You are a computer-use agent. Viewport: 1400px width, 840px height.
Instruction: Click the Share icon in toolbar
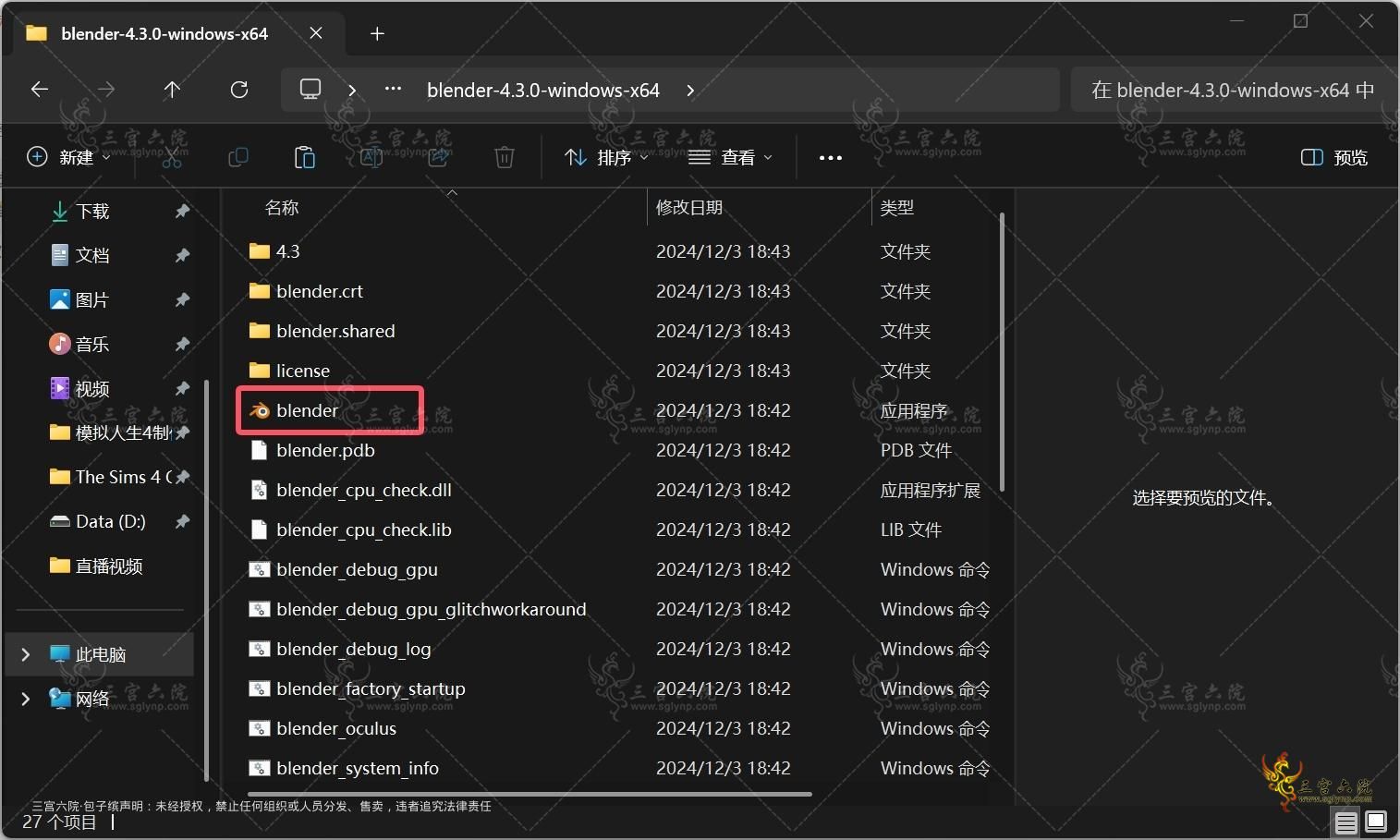(438, 157)
